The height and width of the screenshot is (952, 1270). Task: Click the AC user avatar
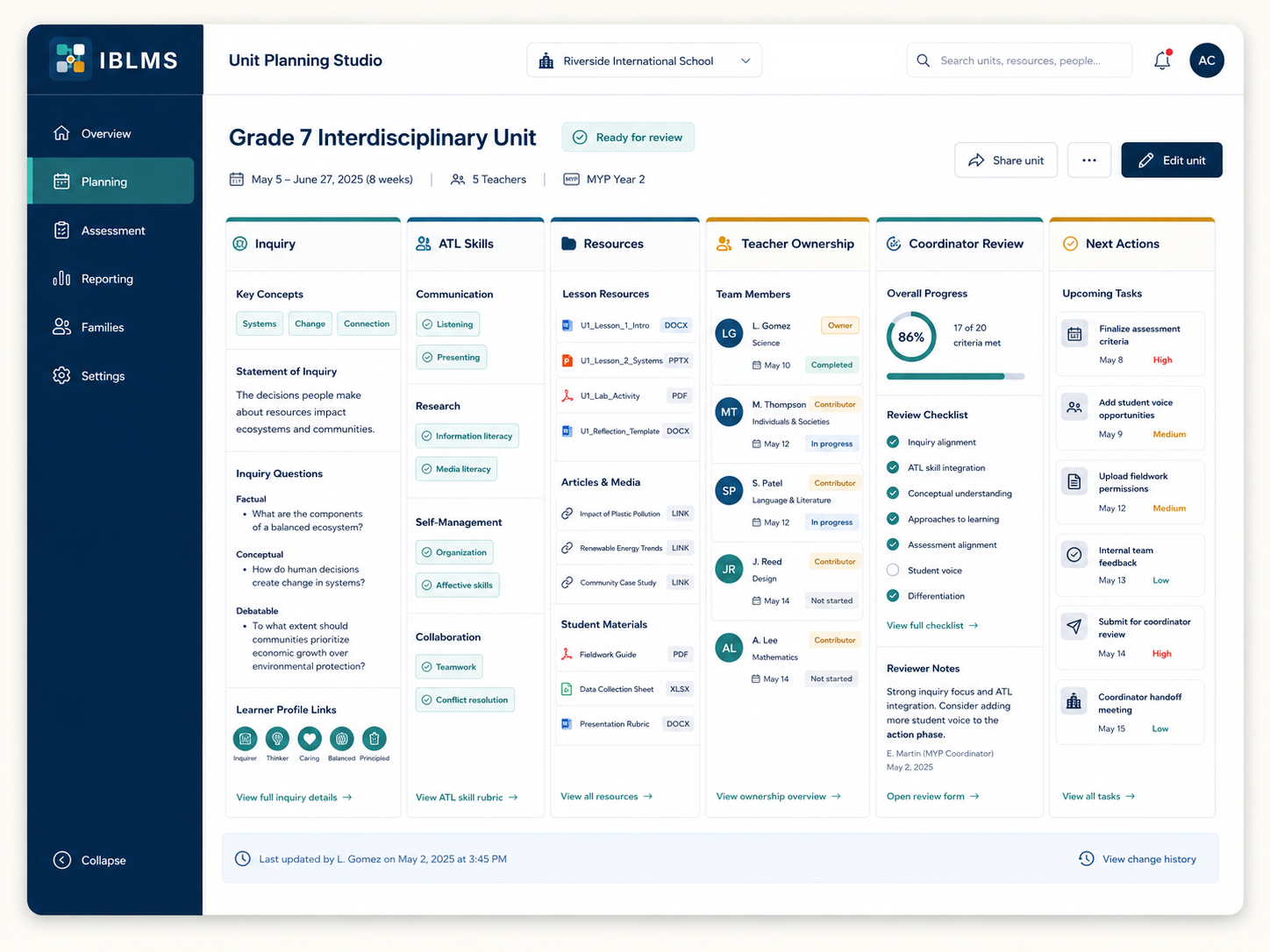tap(1207, 60)
